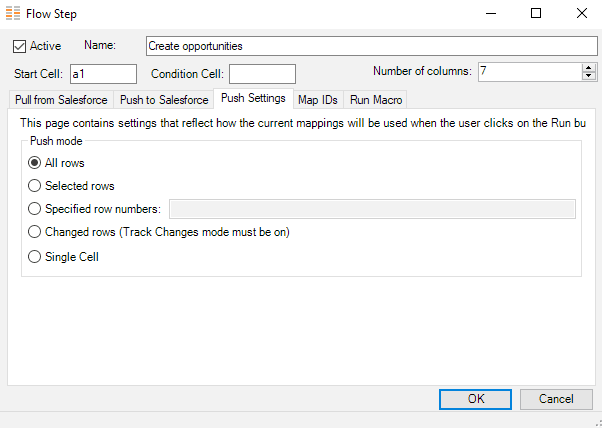This screenshot has height=428, width=602.
Task: Click the Number of columns label
Action: (422, 71)
